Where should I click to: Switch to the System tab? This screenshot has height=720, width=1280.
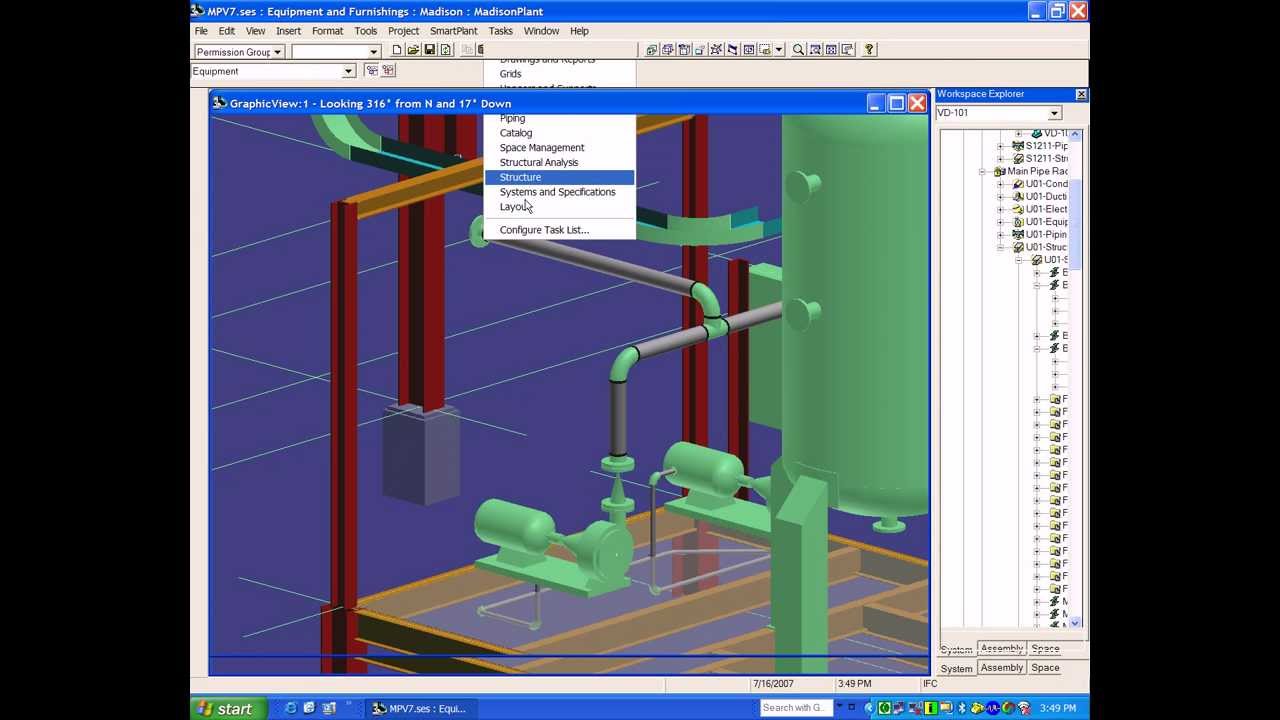pos(956,668)
